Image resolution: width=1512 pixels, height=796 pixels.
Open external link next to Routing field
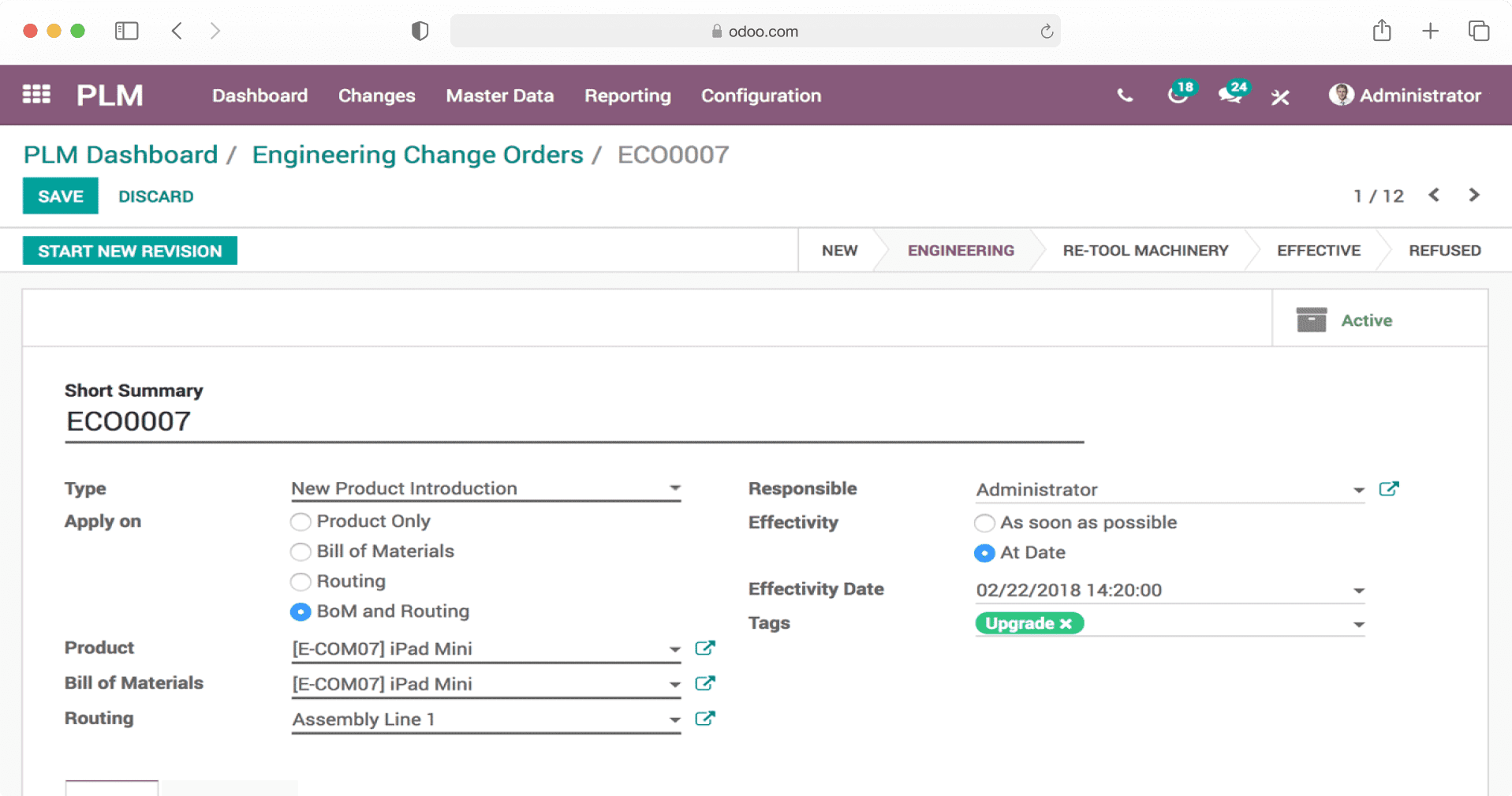point(704,719)
